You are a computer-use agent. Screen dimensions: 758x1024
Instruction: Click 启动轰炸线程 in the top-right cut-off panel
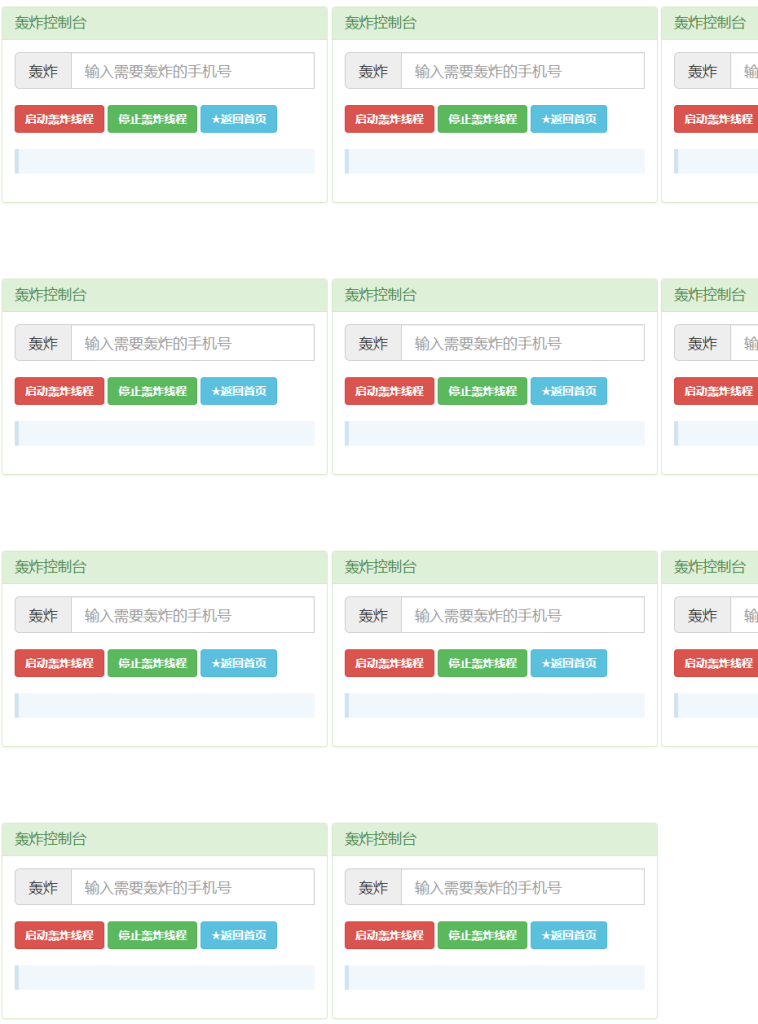(x=716, y=119)
